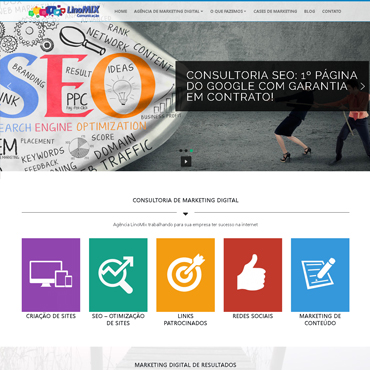Click the LinoMIX Comunicação logo

tap(64, 11)
